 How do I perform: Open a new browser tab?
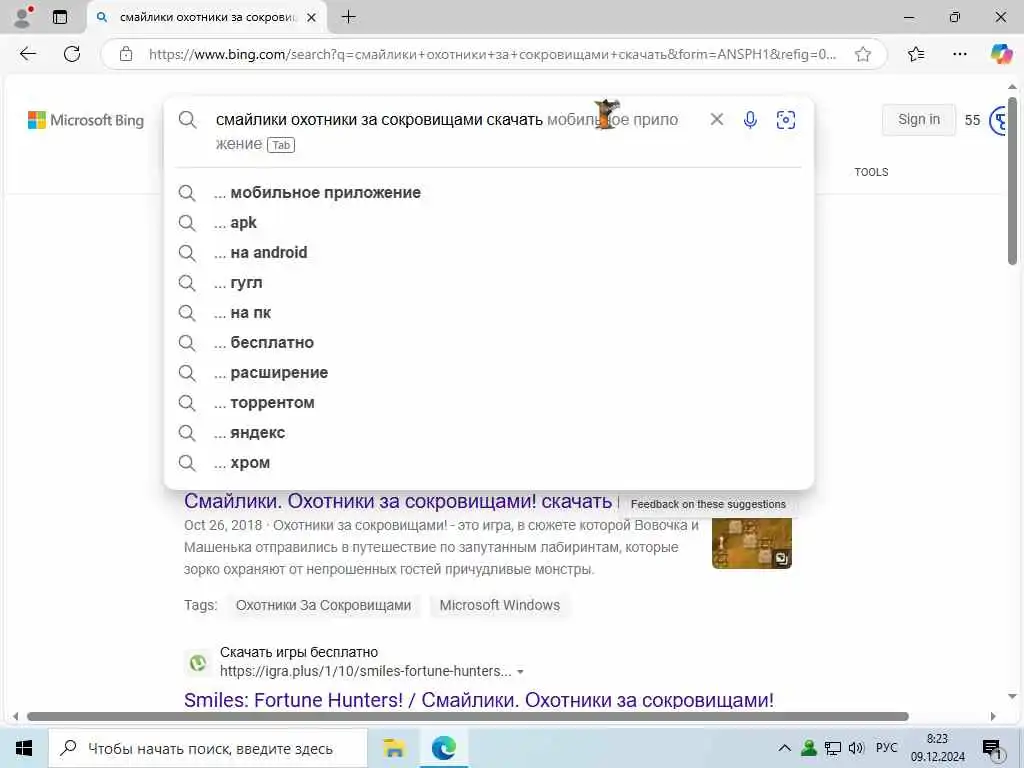(x=349, y=18)
